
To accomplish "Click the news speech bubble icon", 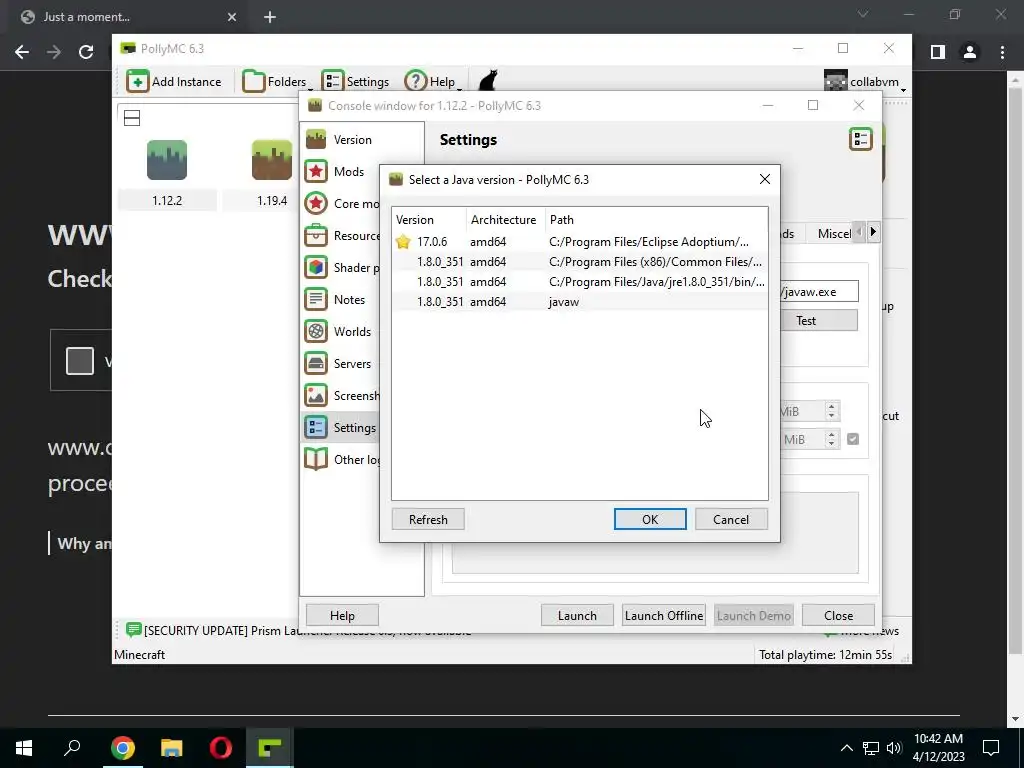I will [x=133, y=630].
